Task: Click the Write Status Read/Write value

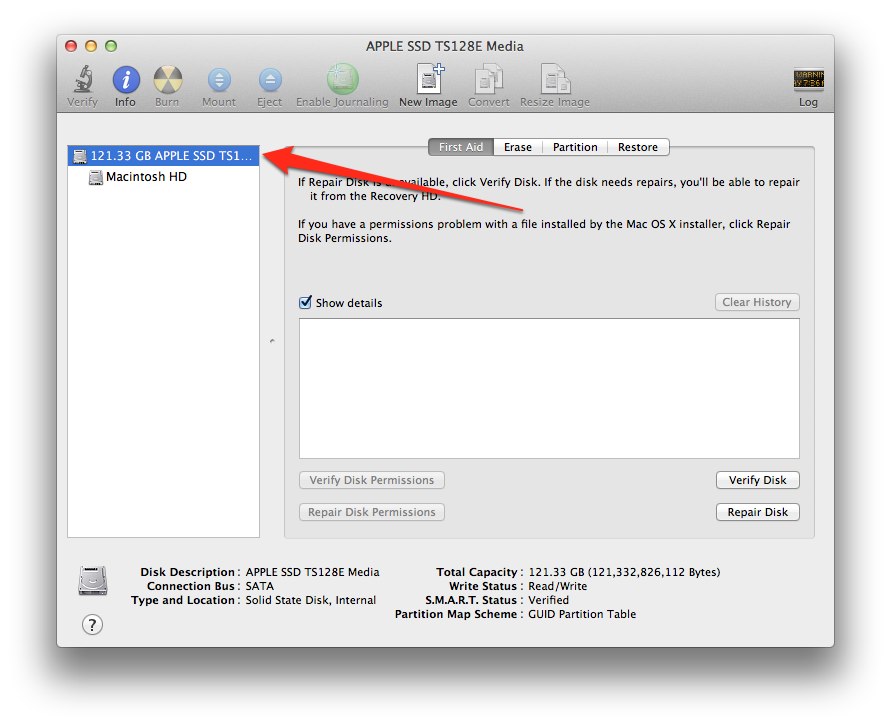Action: point(557,586)
